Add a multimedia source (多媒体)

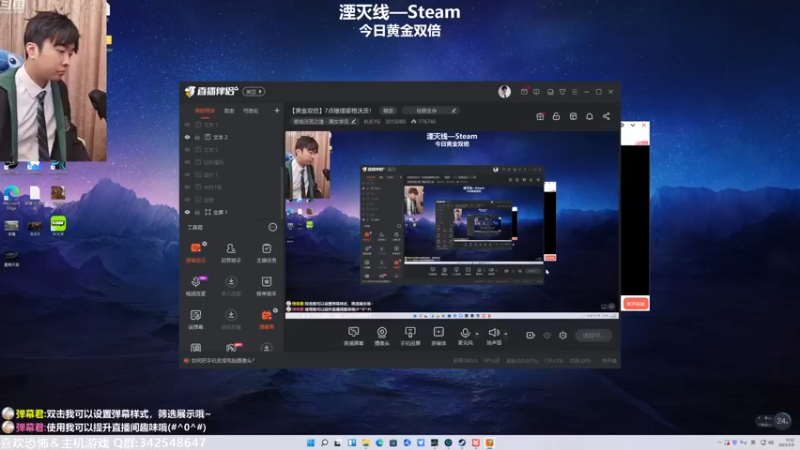coord(439,336)
